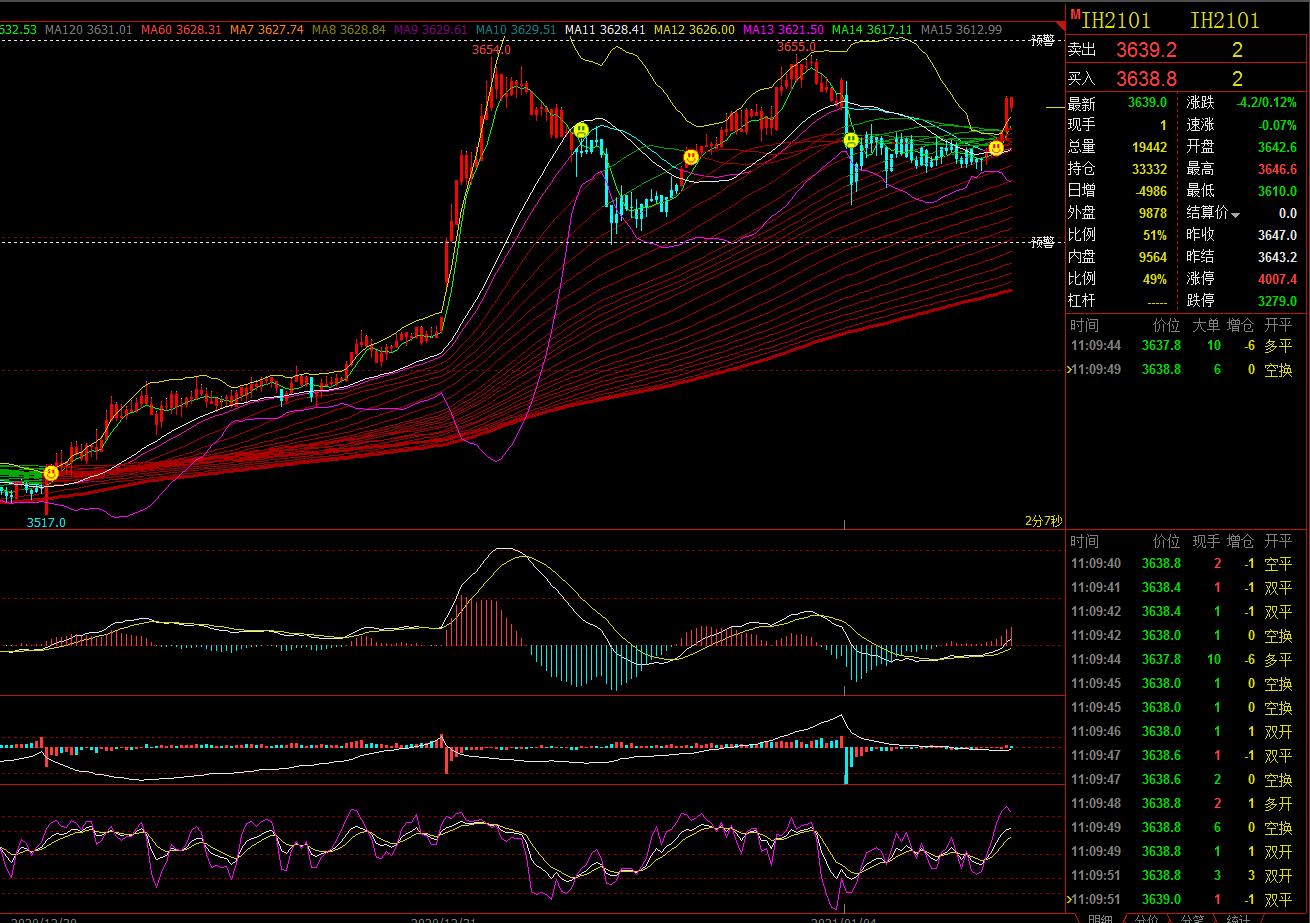The height and width of the screenshot is (923, 1310).
Task: Click the 开盘 value 3642.6
Action: coord(1278,147)
